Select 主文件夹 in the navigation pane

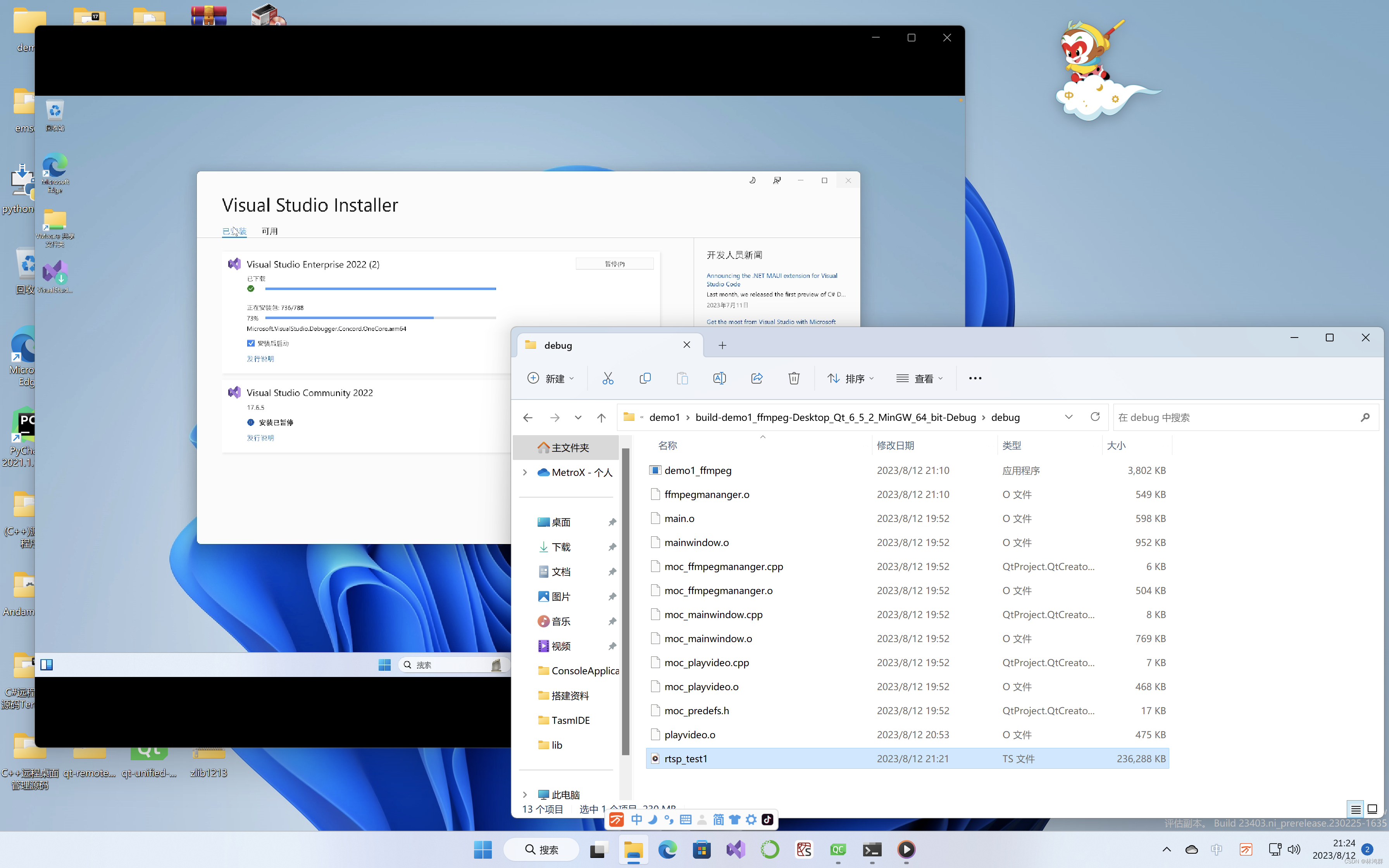[x=565, y=447]
